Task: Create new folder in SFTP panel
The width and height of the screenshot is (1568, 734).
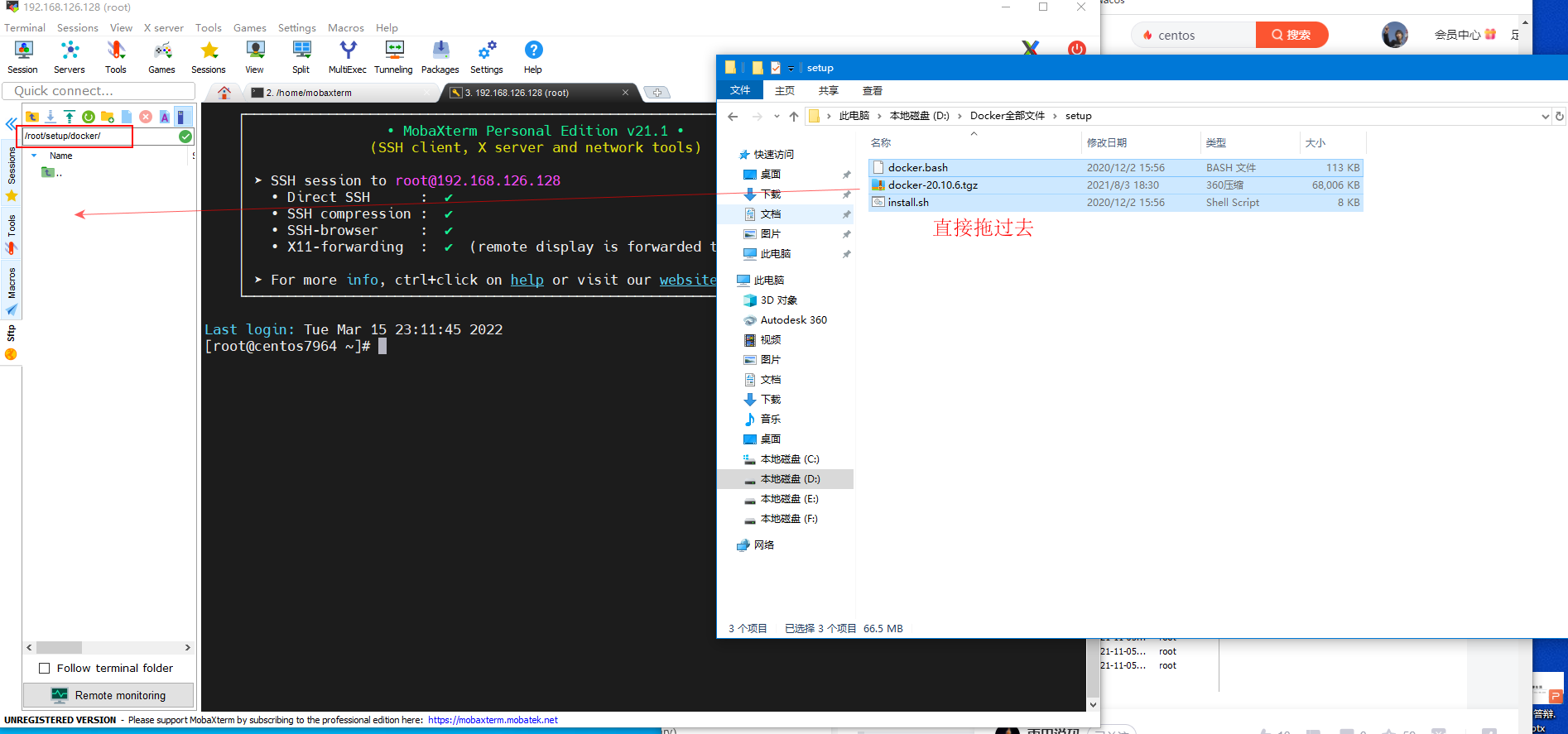Action: coord(108,117)
